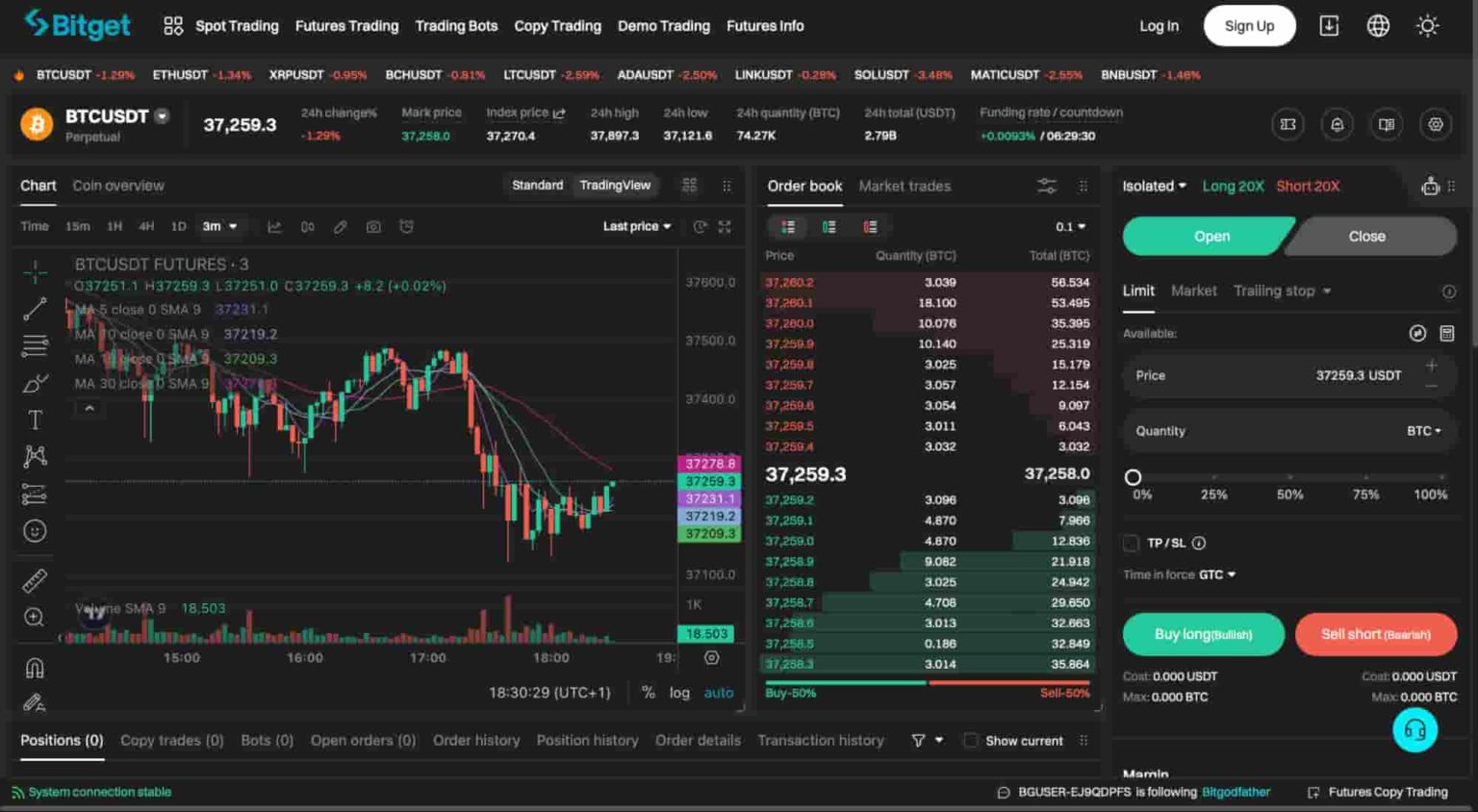The height and width of the screenshot is (812, 1478).
Task: Open the price alert bell icon
Action: (x=1337, y=124)
